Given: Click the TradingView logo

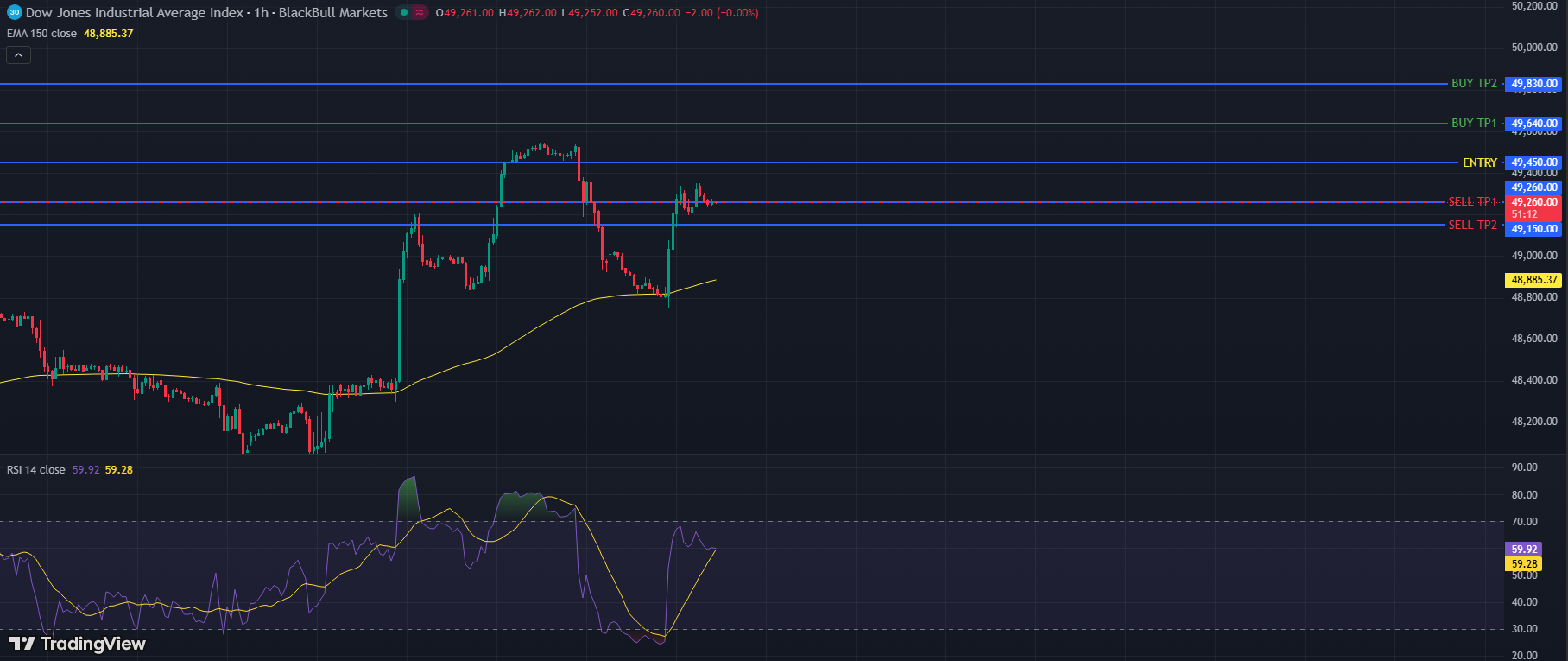Looking at the screenshot, I should [x=78, y=644].
